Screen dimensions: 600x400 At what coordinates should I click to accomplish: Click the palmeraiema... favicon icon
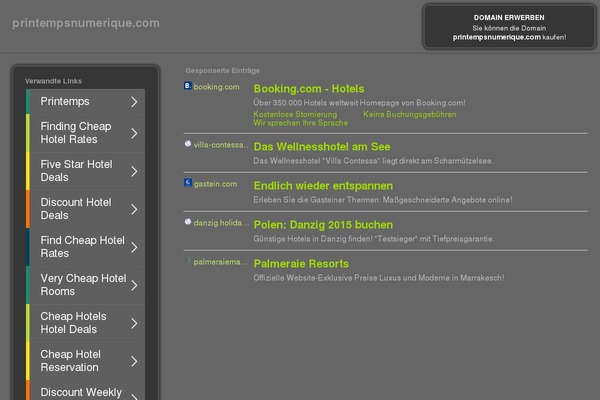pos(188,261)
